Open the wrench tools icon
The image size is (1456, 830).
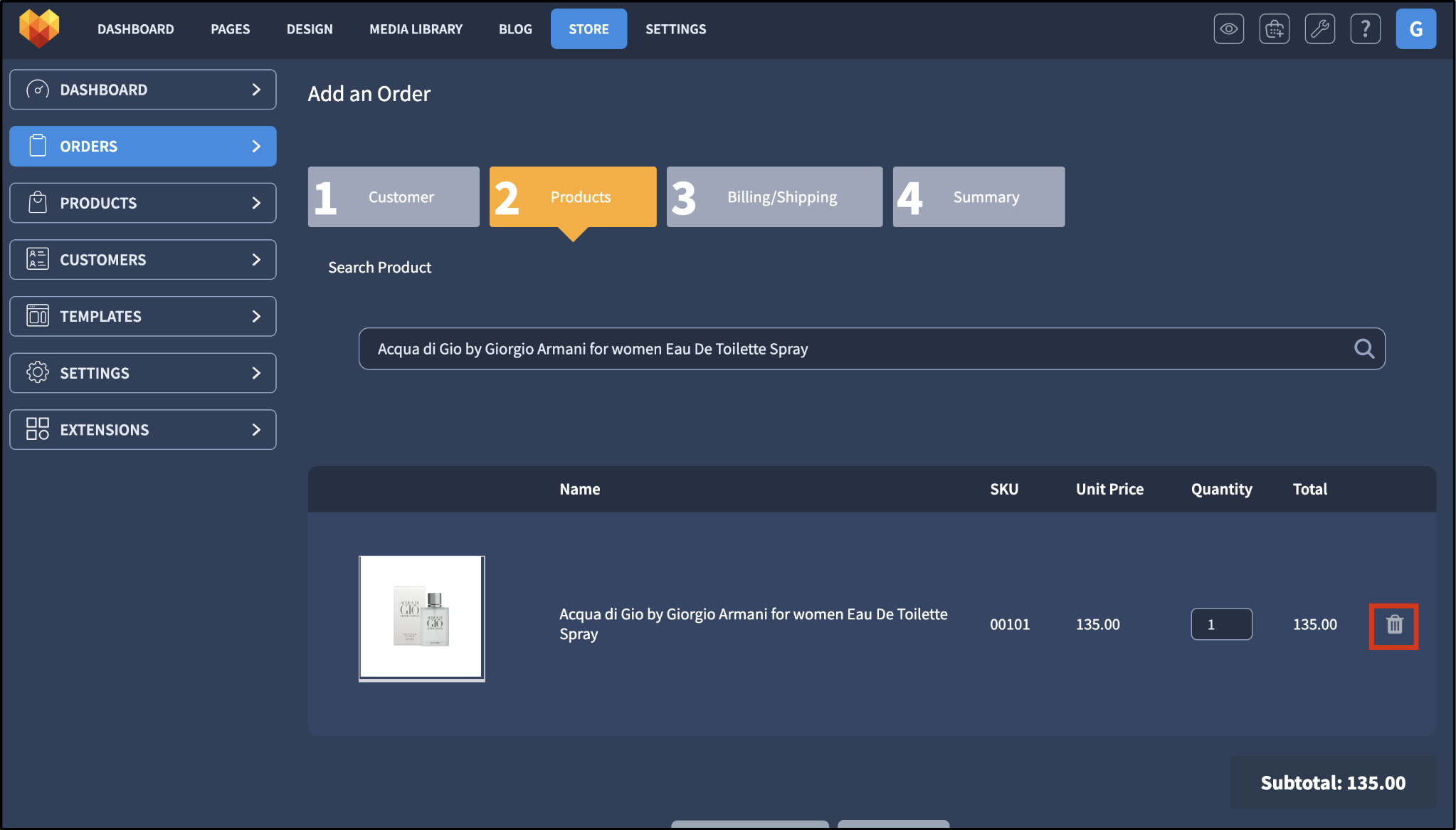pyautogui.click(x=1319, y=29)
